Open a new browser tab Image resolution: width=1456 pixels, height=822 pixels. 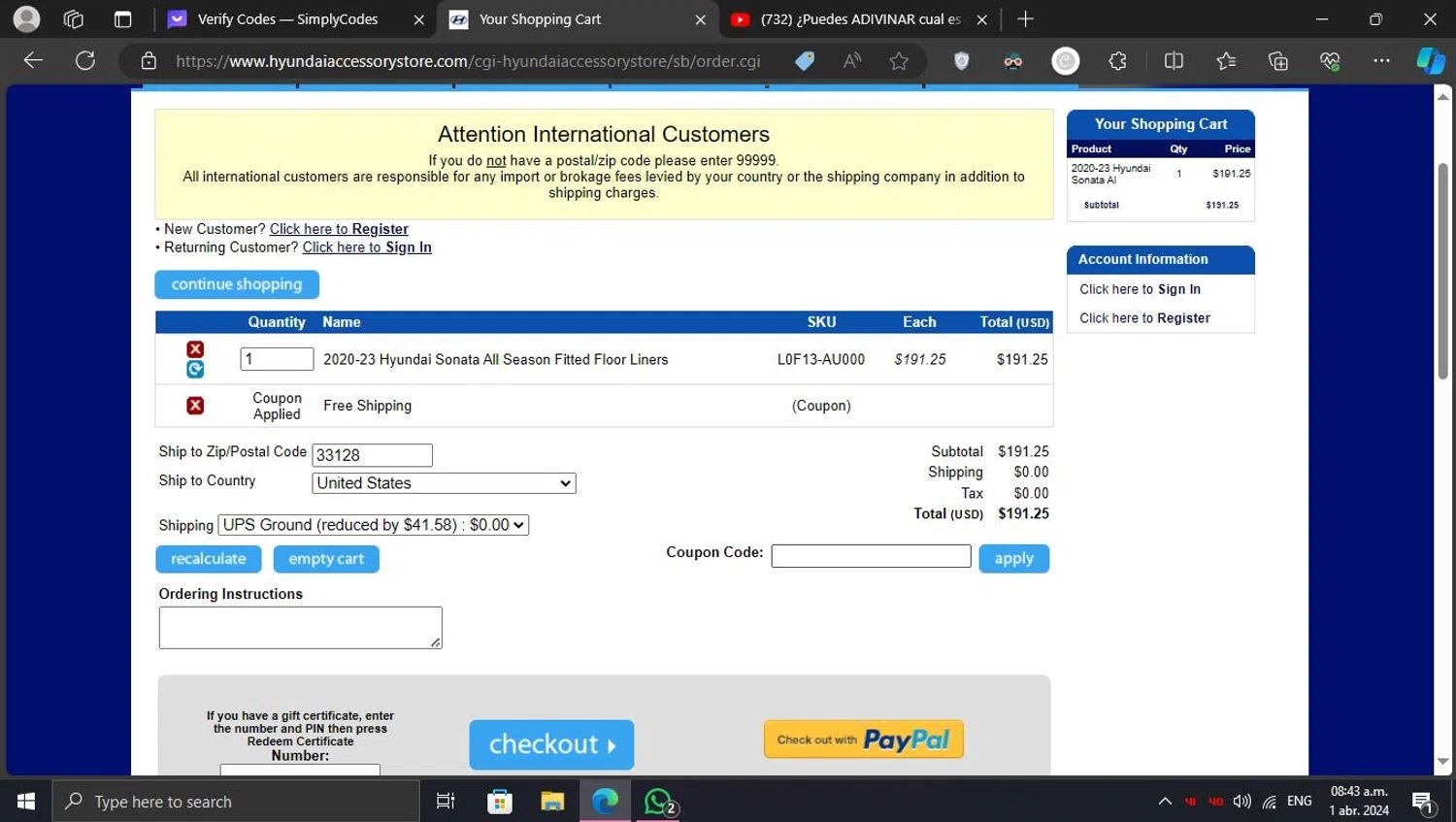1025,18
